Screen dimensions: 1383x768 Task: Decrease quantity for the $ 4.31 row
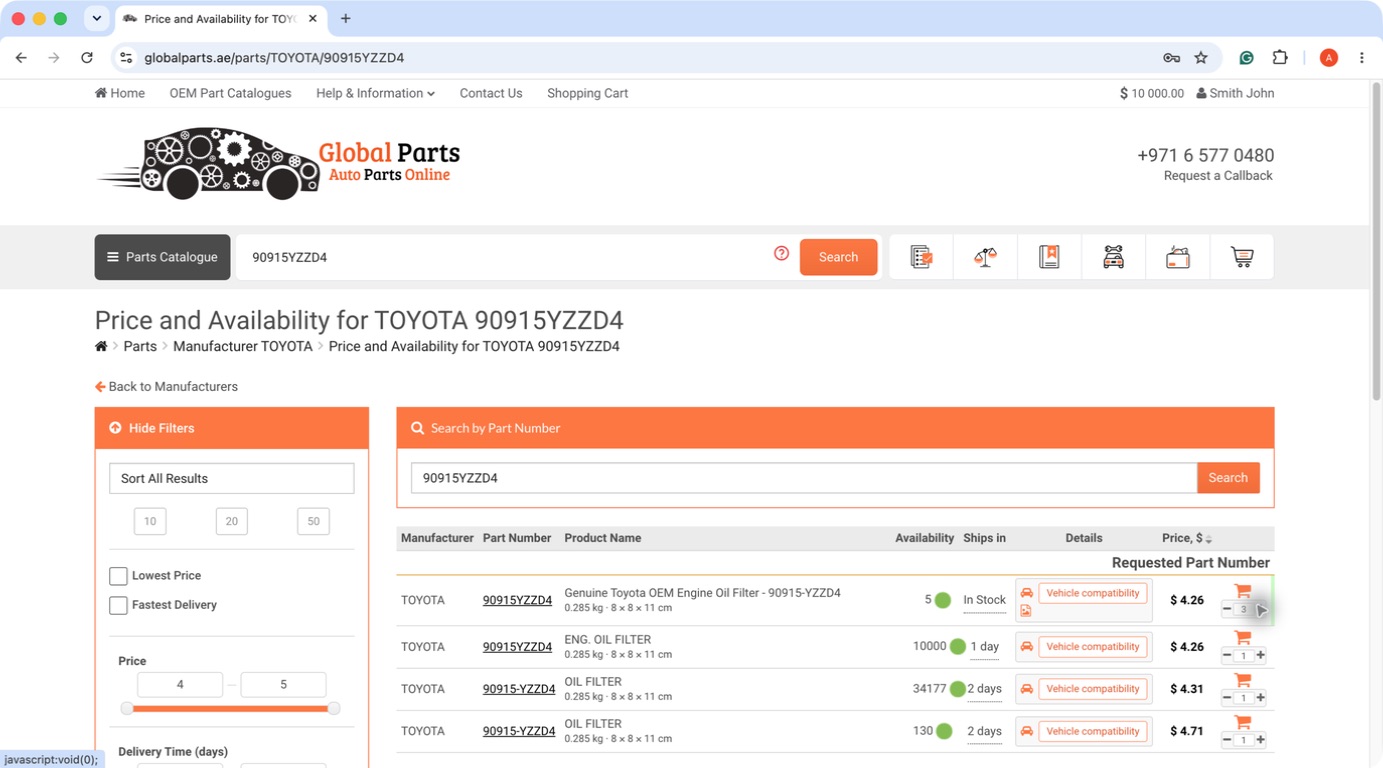click(1227, 698)
